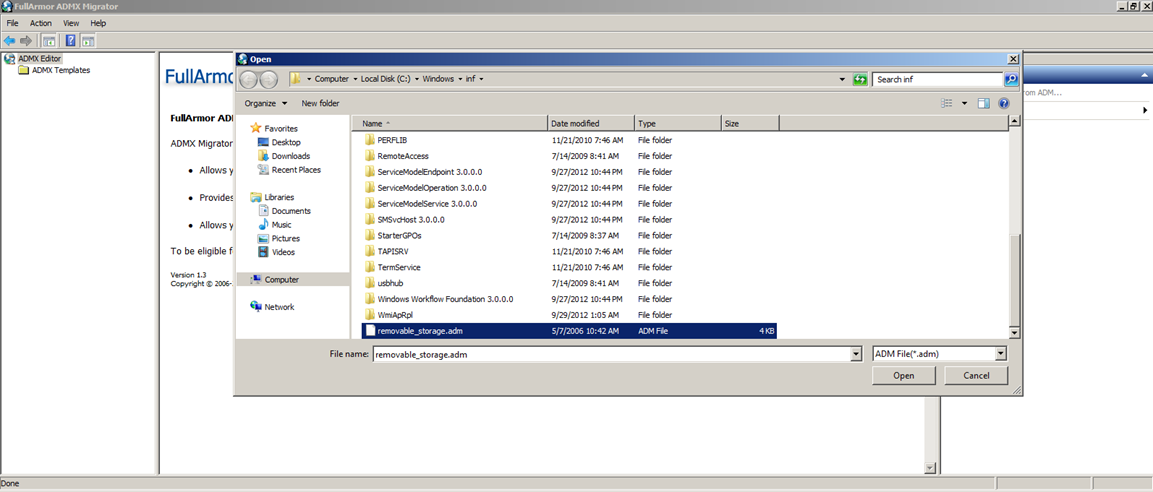Open the File name dropdown arrow
1153x492 pixels.
tap(855, 354)
